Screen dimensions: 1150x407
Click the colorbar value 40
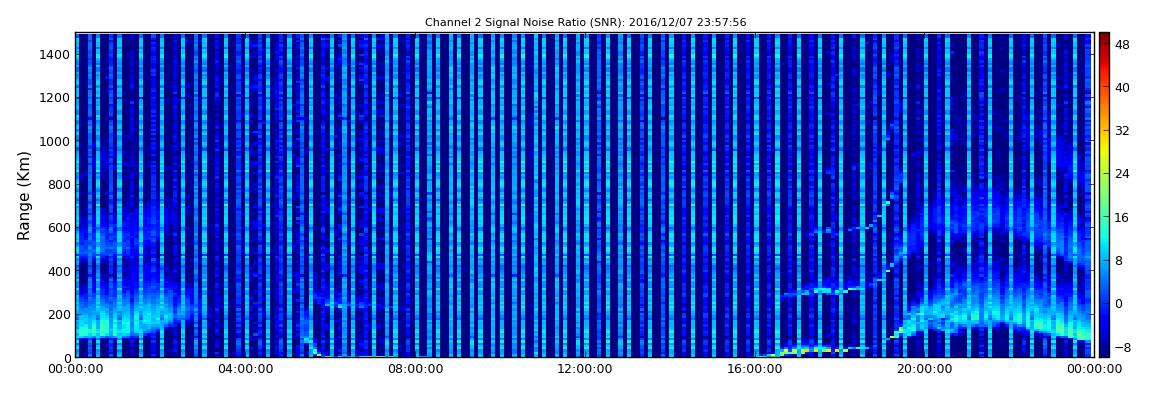[x=1123, y=87]
